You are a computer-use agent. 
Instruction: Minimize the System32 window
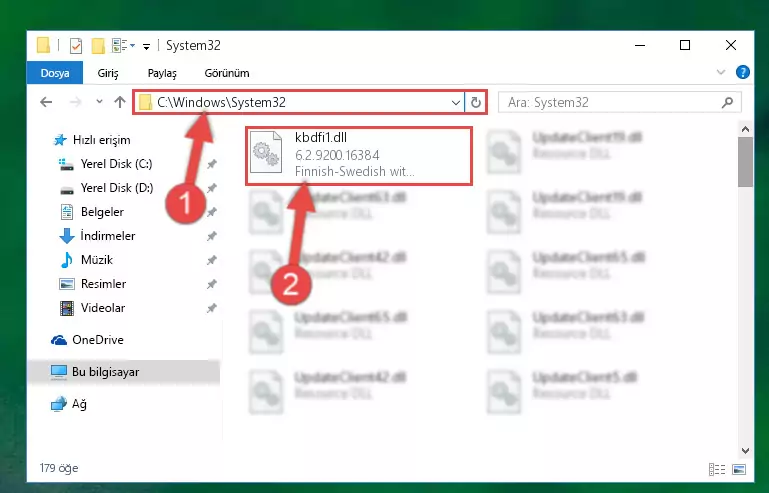[x=640, y=45]
